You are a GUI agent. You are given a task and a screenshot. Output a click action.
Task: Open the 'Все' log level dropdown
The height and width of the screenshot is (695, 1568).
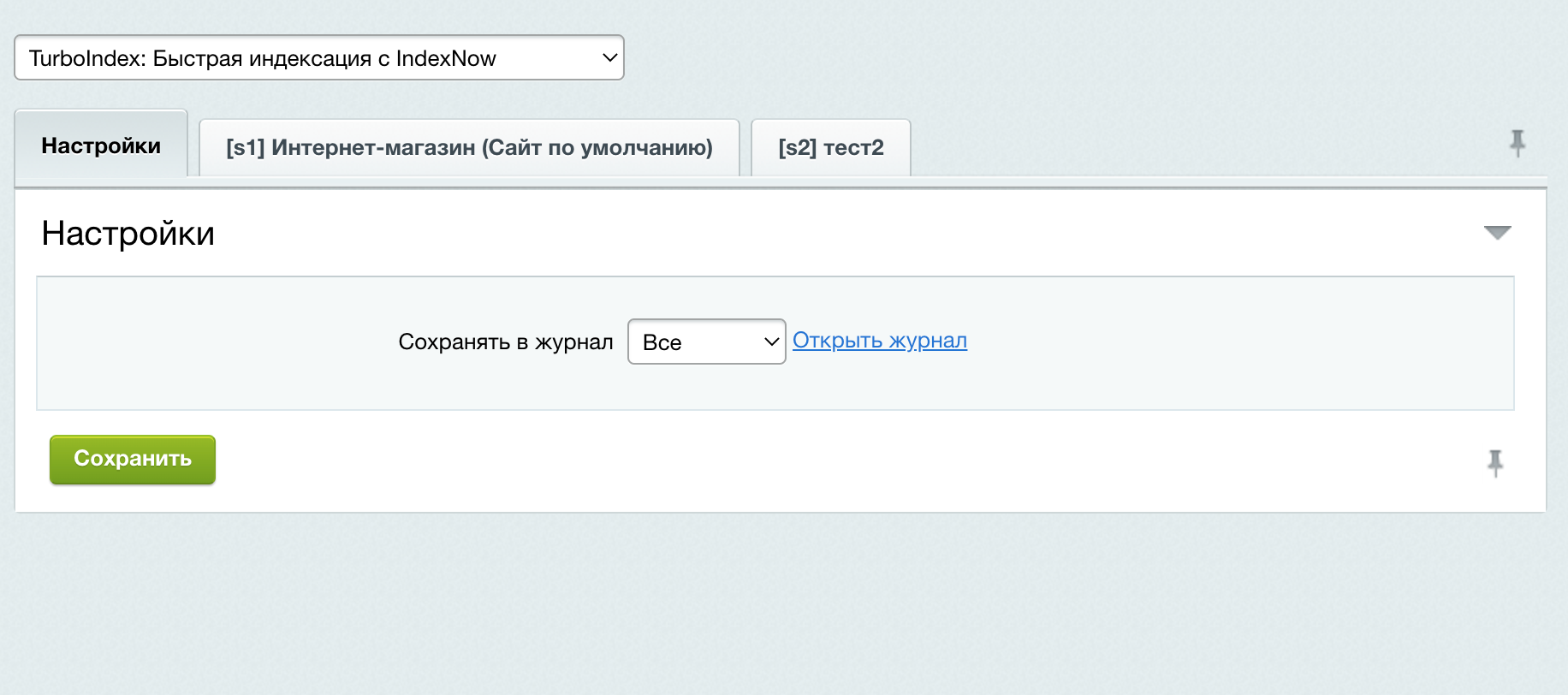coord(706,342)
